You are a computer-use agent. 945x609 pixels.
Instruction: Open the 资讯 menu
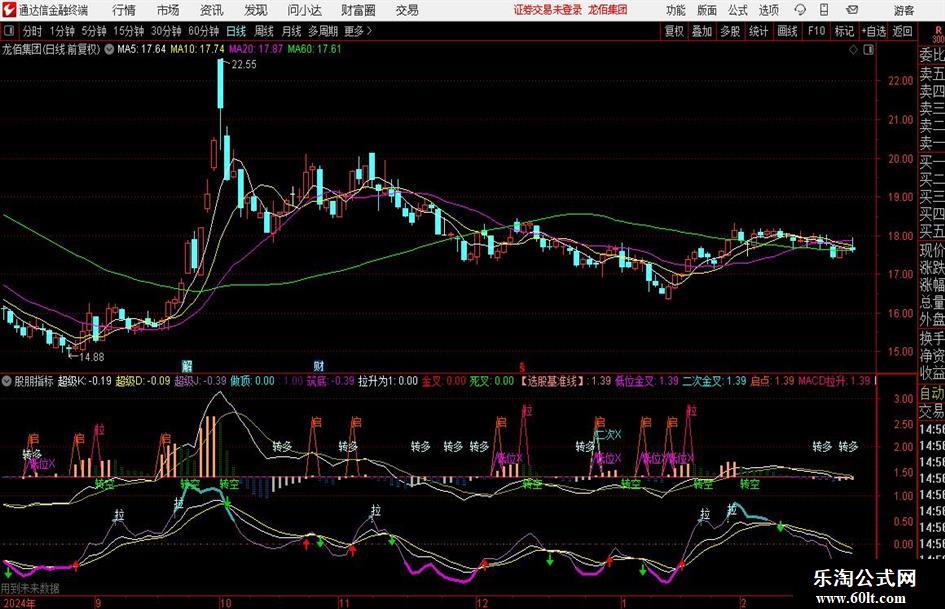click(212, 10)
